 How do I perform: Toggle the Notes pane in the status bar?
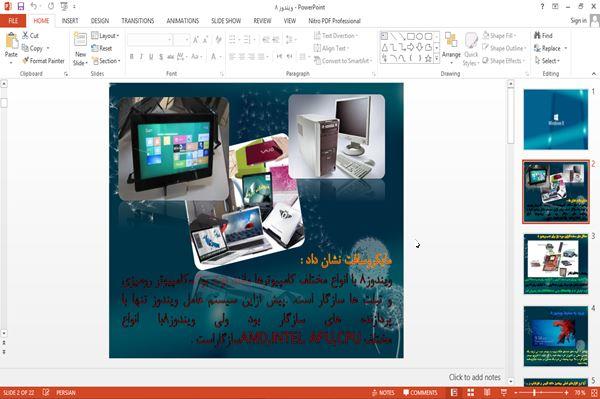383,392
